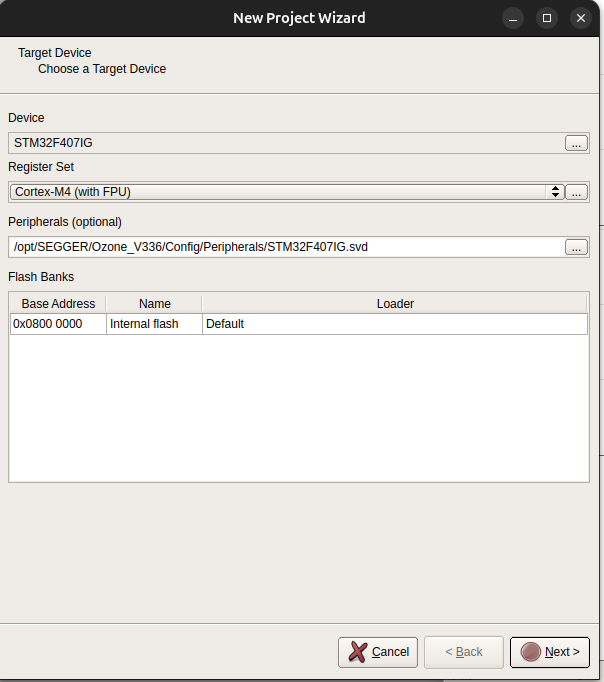
Task: Close the New Project Wizard dialog
Action: pos(580,18)
